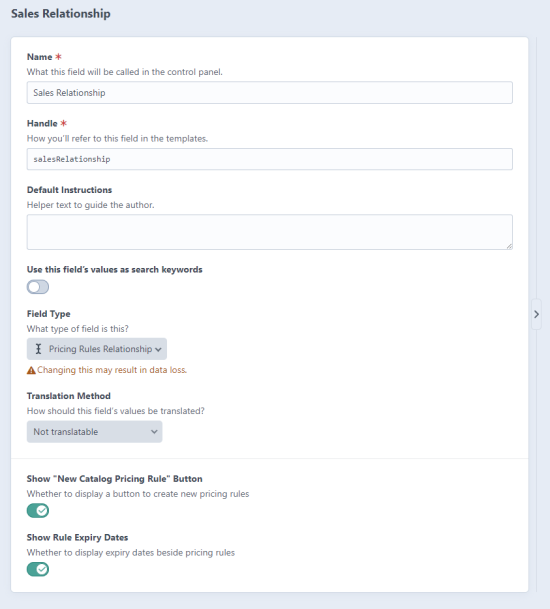
Task: Click 'Whether to display a button' description
Action: click(x=138, y=494)
